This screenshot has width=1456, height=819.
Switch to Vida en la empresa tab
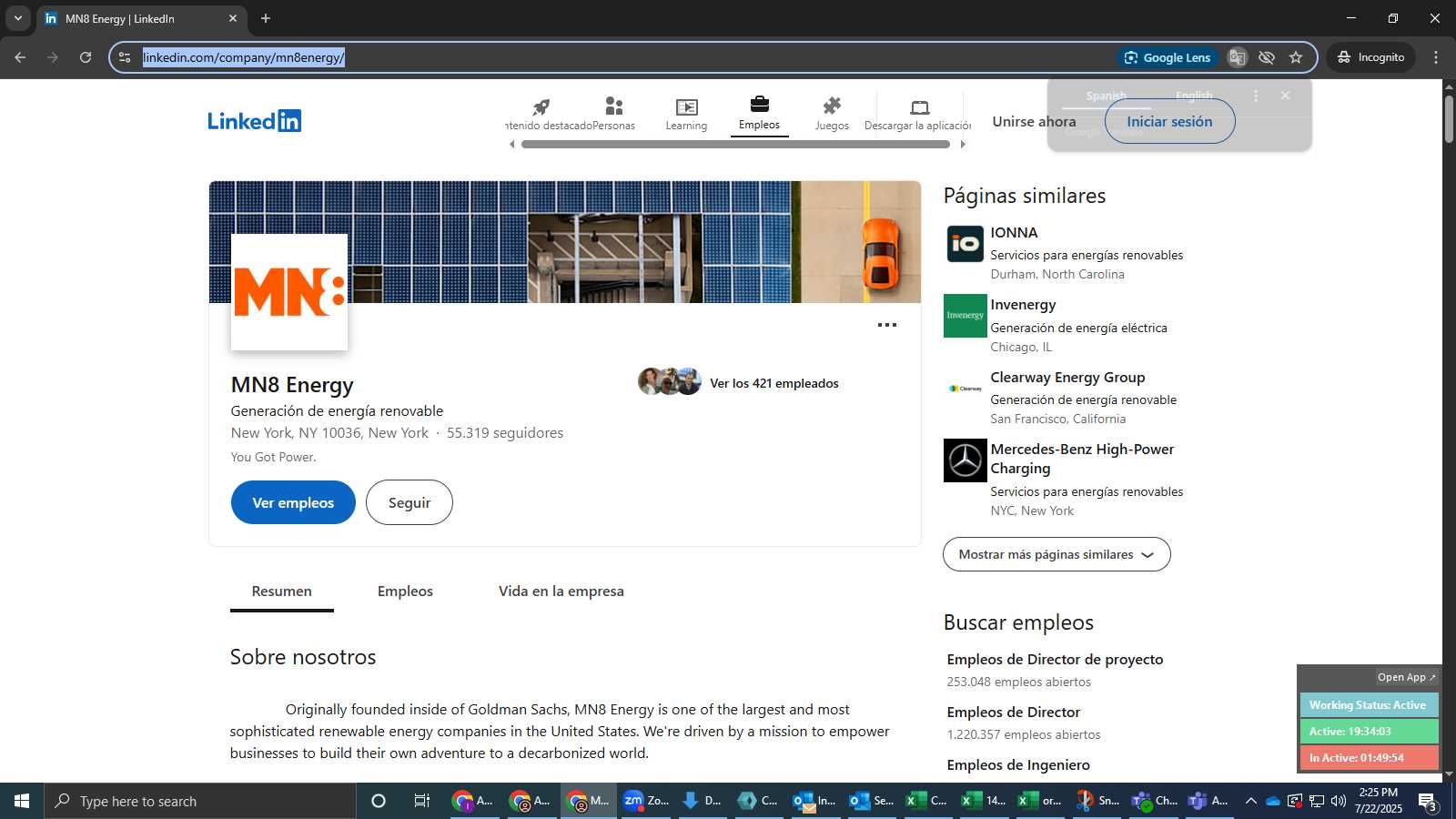(x=561, y=591)
